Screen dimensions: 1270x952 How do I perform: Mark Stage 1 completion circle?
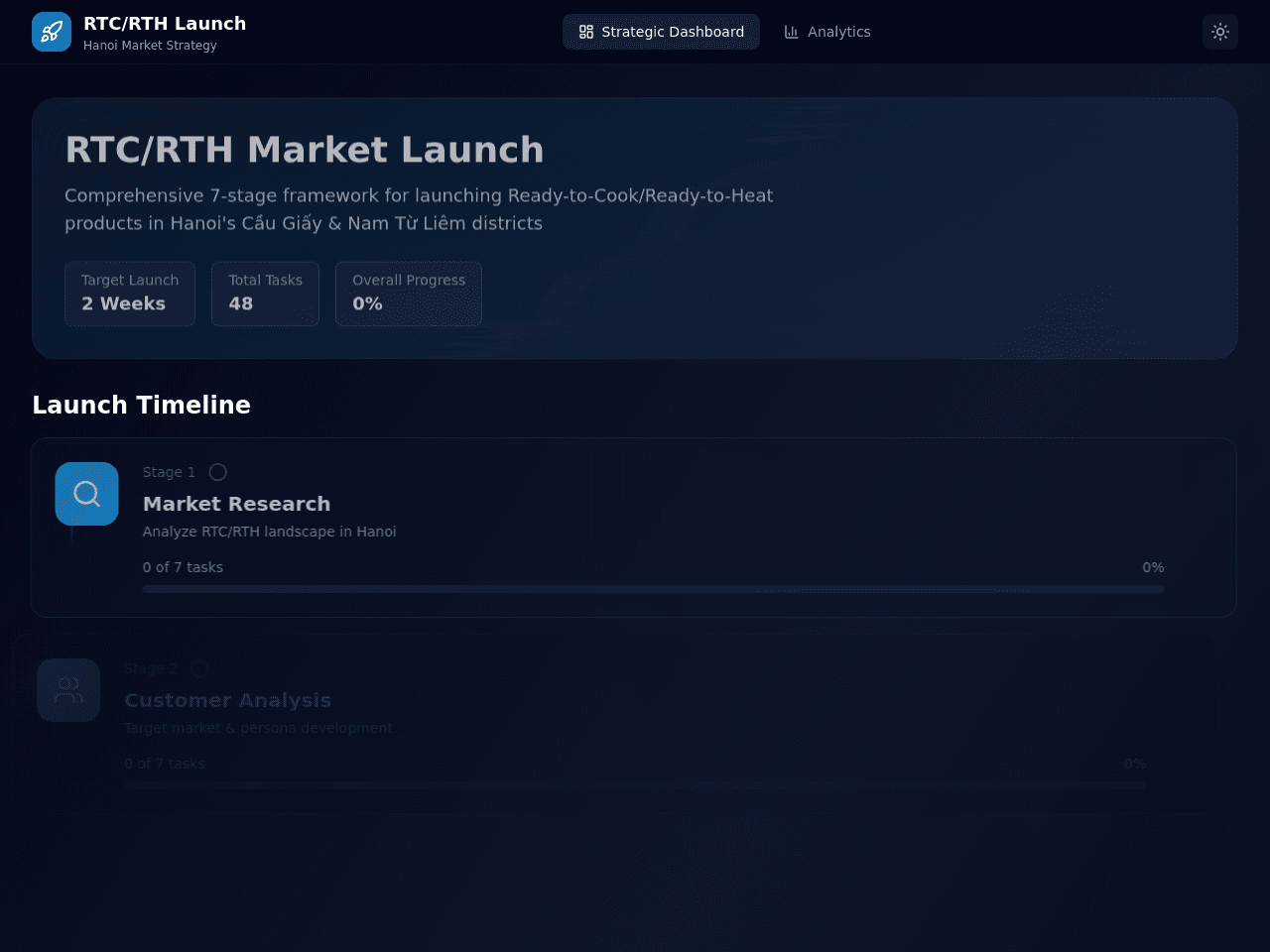tap(218, 472)
